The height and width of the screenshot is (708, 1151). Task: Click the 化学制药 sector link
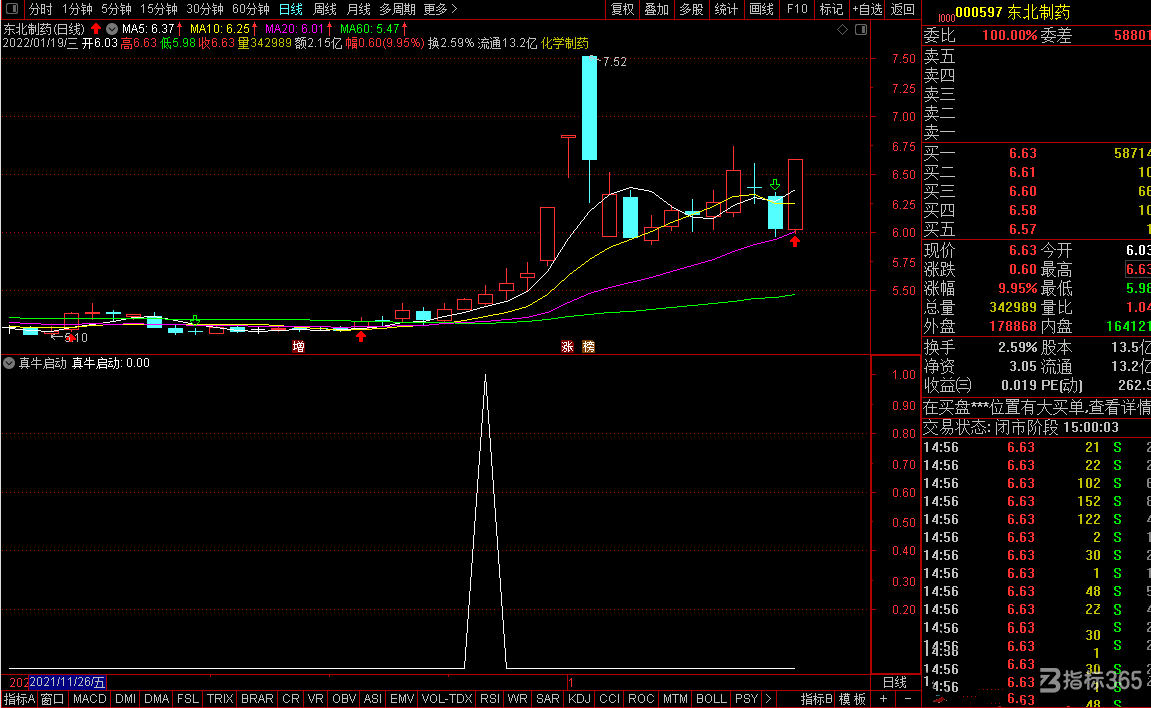pyautogui.click(x=564, y=43)
